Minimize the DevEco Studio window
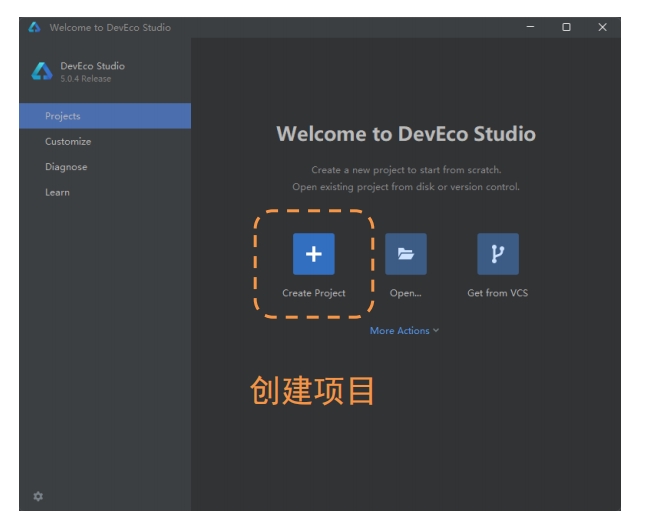Screen dimensions: 651x524 [x=530, y=27]
